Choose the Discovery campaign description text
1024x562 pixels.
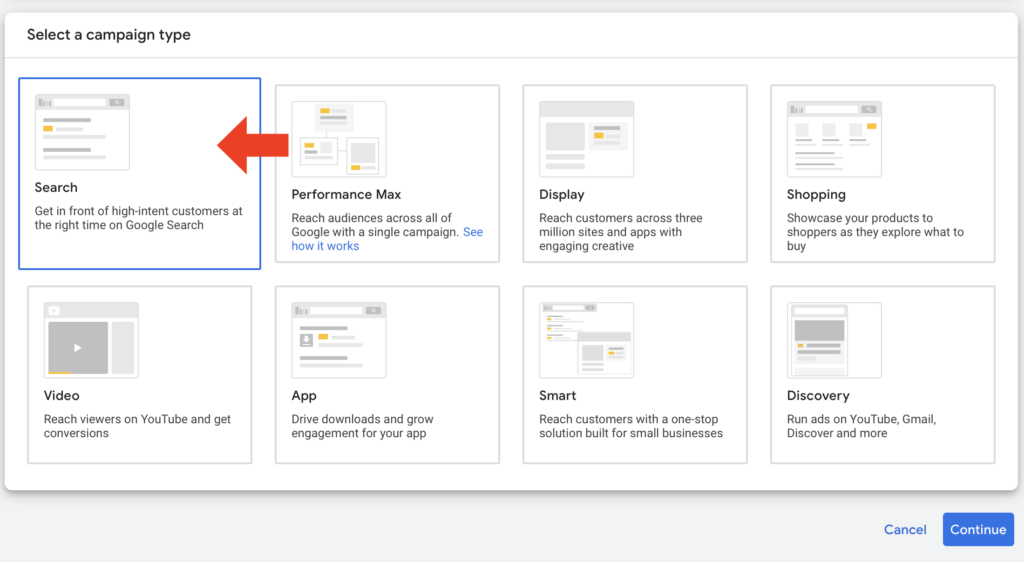861,426
